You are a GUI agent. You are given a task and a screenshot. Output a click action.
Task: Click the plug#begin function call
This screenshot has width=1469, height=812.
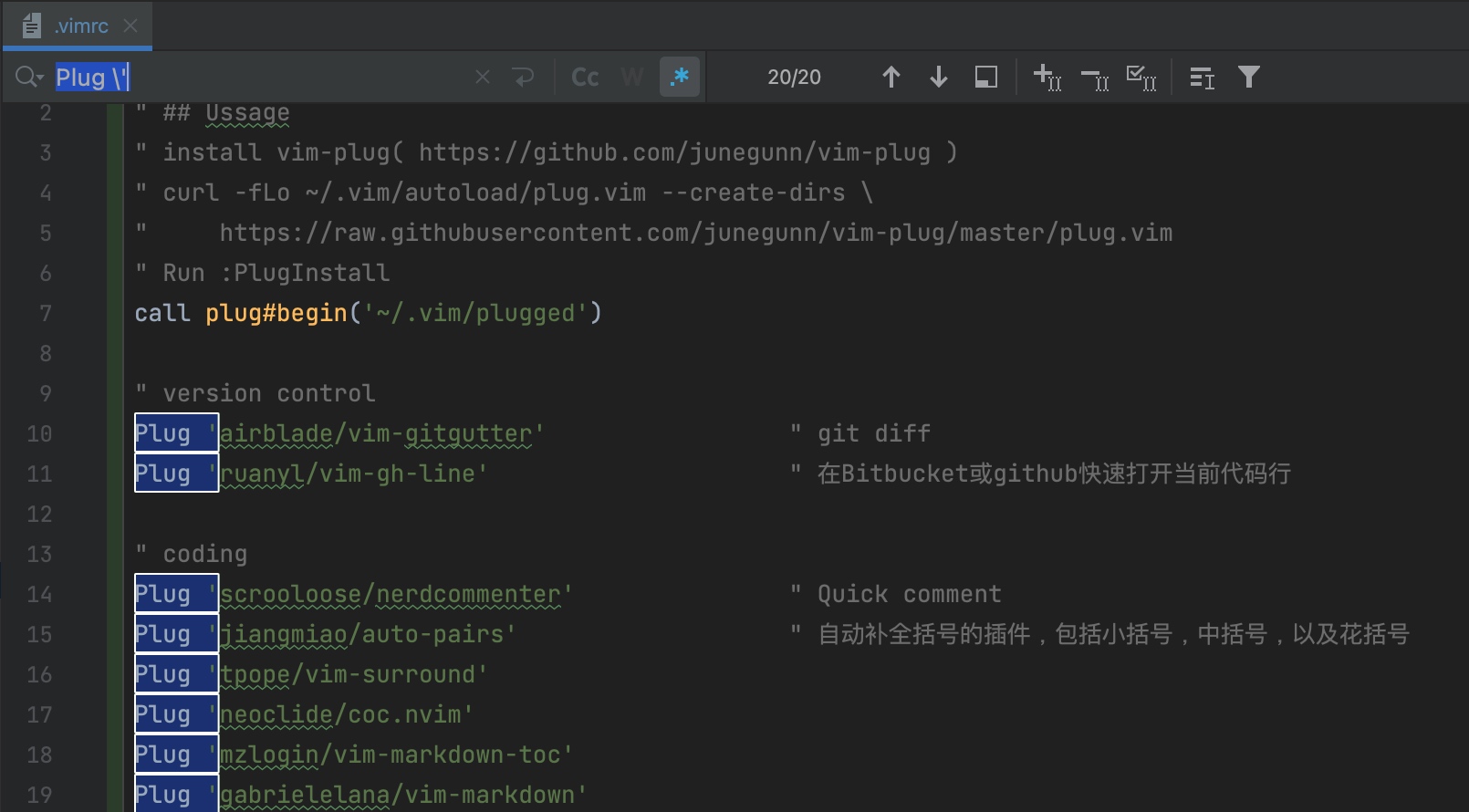[276, 314]
